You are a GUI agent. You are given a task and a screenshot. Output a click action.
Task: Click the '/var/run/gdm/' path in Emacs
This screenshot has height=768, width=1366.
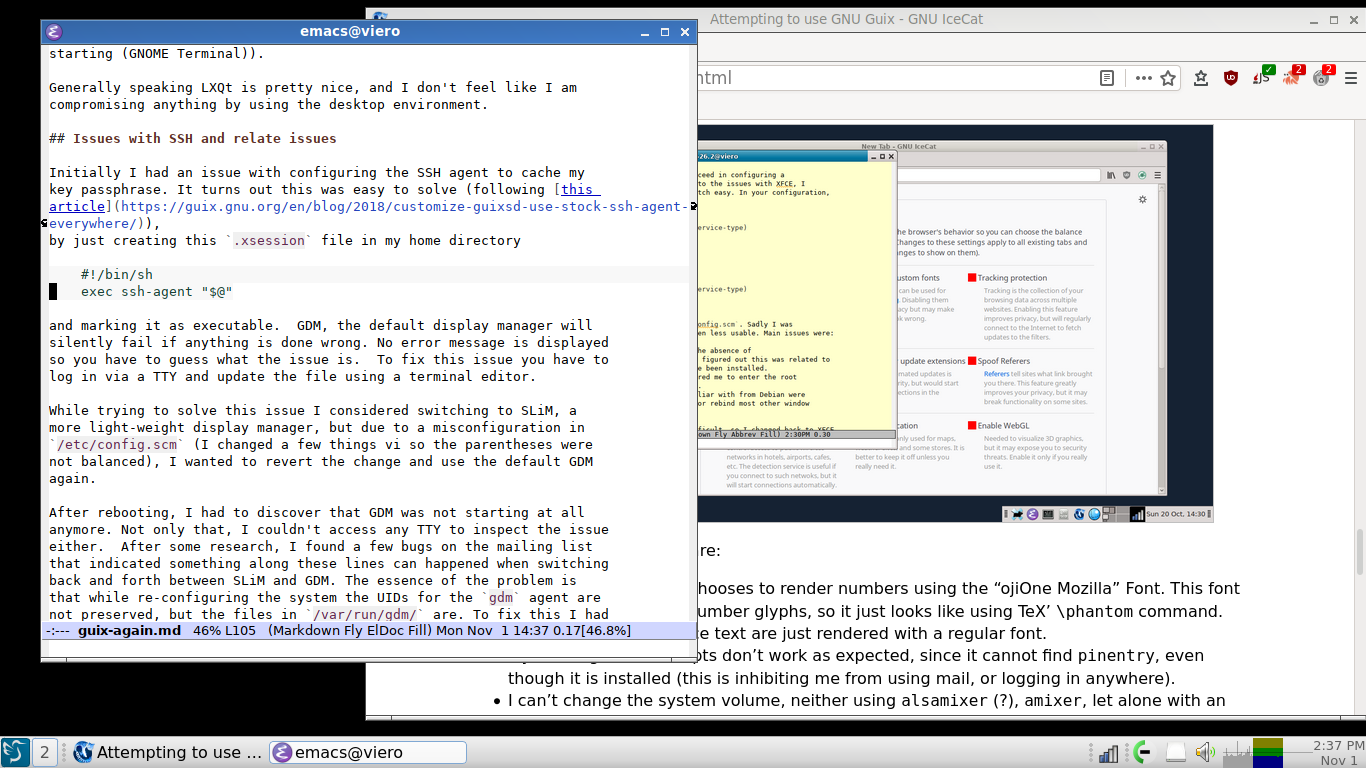[x=365, y=614]
